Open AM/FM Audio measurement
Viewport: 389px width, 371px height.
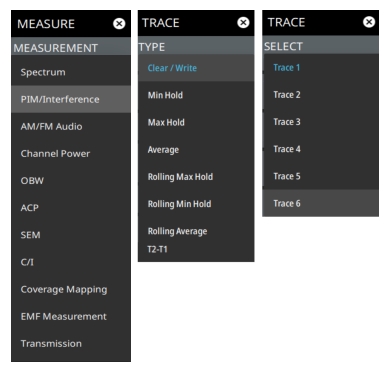point(71,126)
